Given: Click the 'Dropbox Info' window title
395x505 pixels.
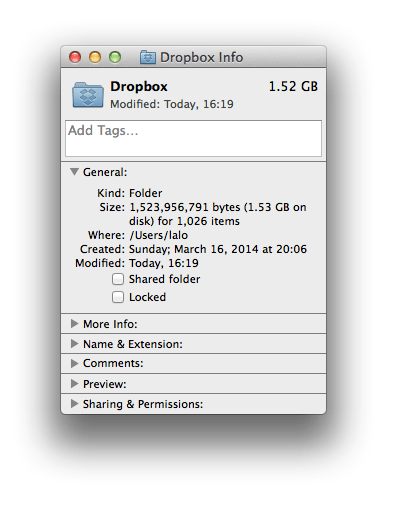Looking at the screenshot, I should 202,57.
